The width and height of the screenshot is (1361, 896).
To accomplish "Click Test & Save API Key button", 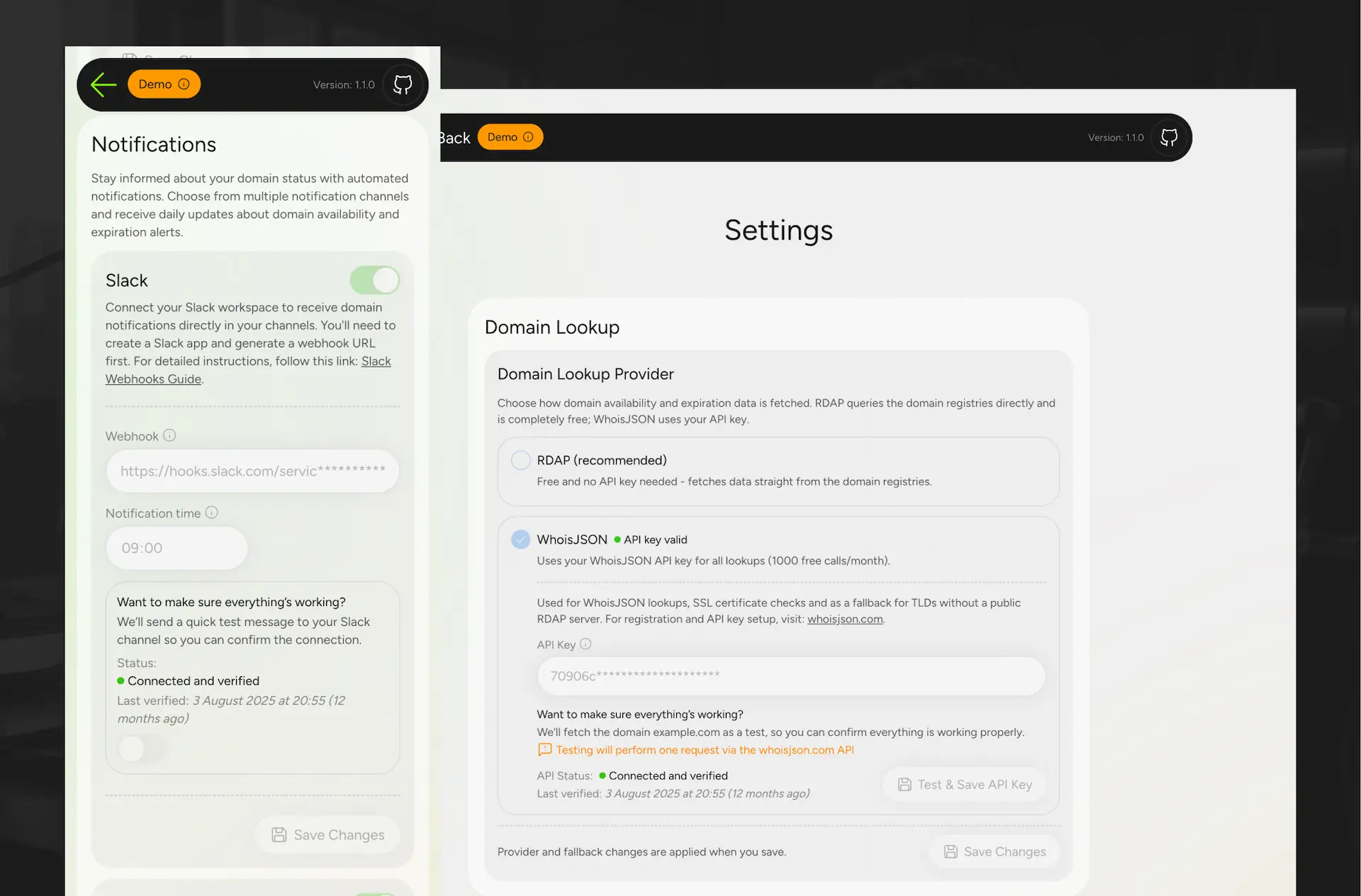I will (965, 785).
